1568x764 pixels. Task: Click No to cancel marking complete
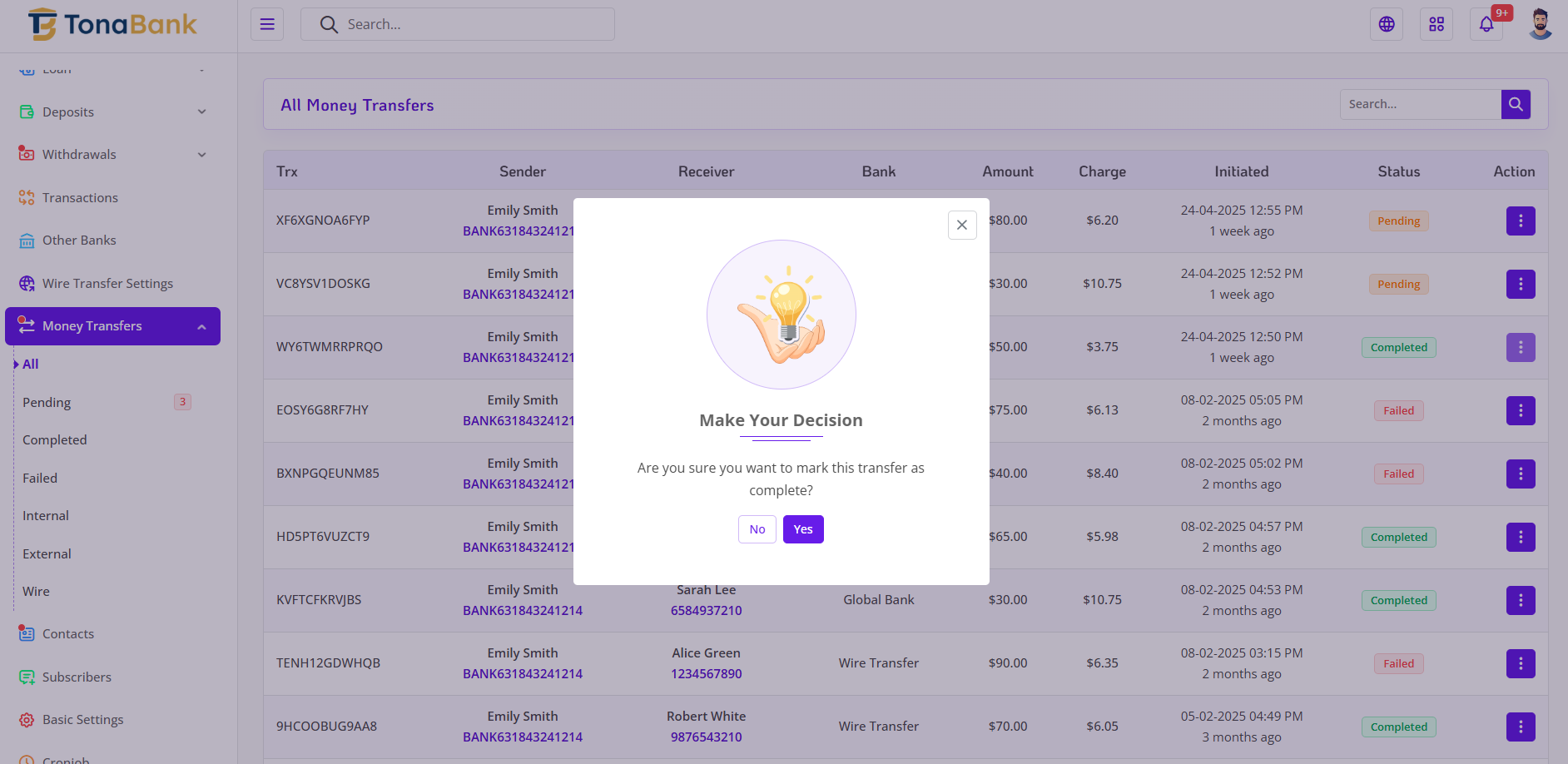[x=757, y=529]
